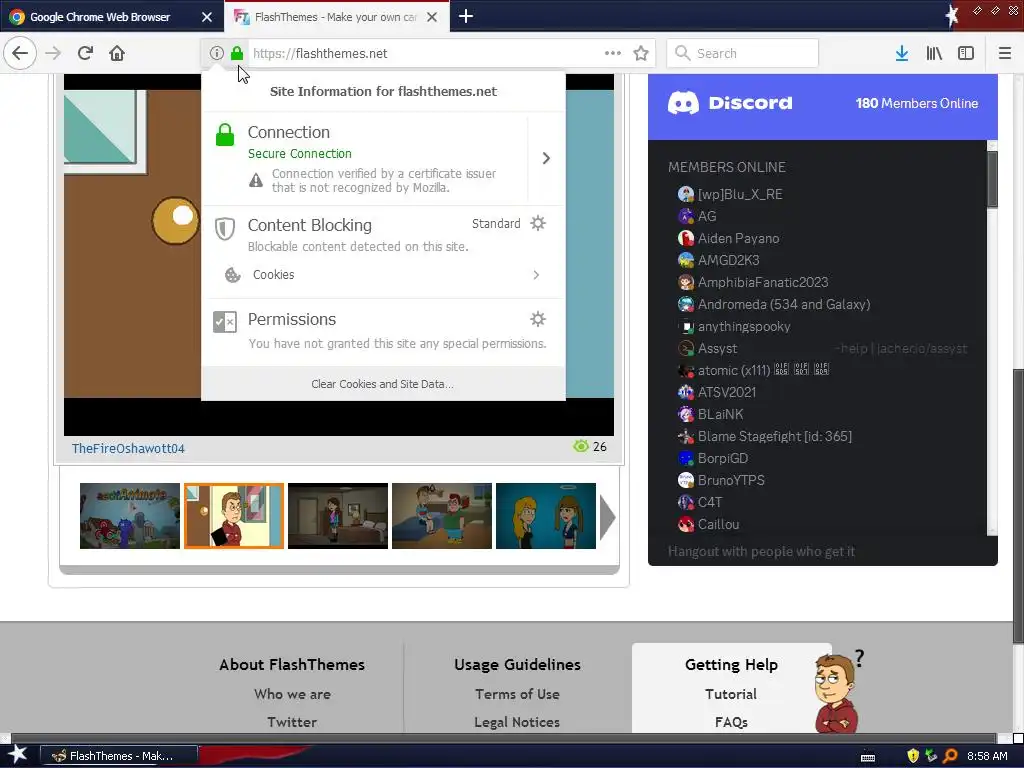
Task: Click Blame Stagefight member entry
Action: (765, 436)
